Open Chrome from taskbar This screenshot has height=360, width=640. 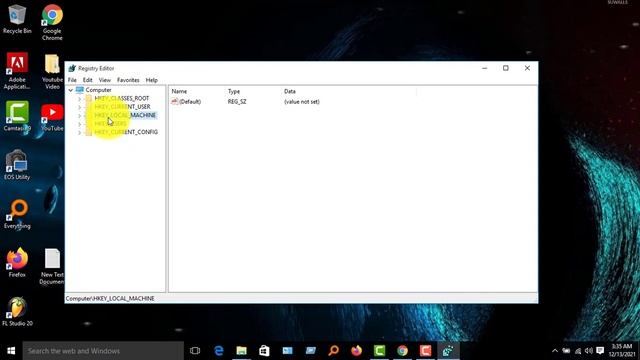[402, 351]
